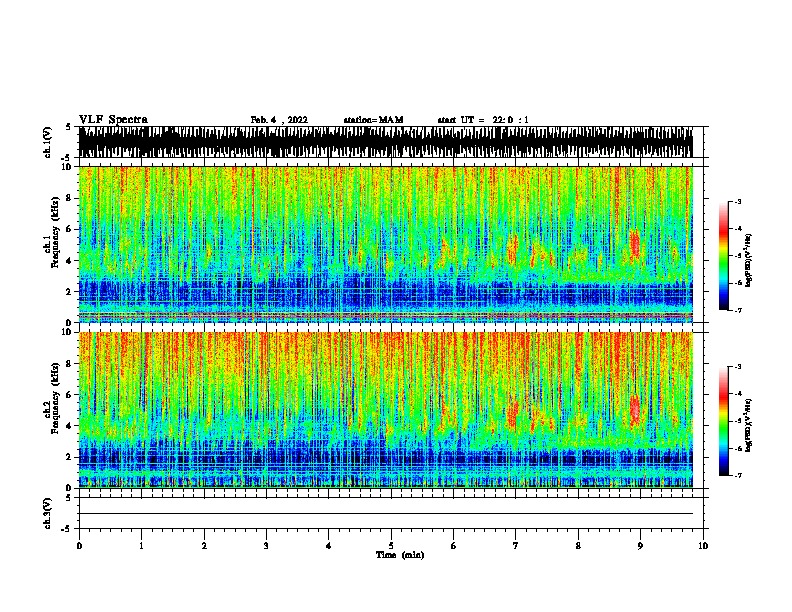792x612 pixels.
Task: Click the red burst near minute 7 in ch.2 spectrogram
Action: [x=513, y=414]
